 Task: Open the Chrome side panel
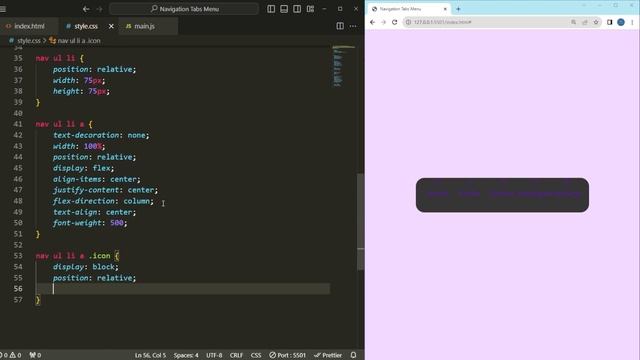pos(609,22)
